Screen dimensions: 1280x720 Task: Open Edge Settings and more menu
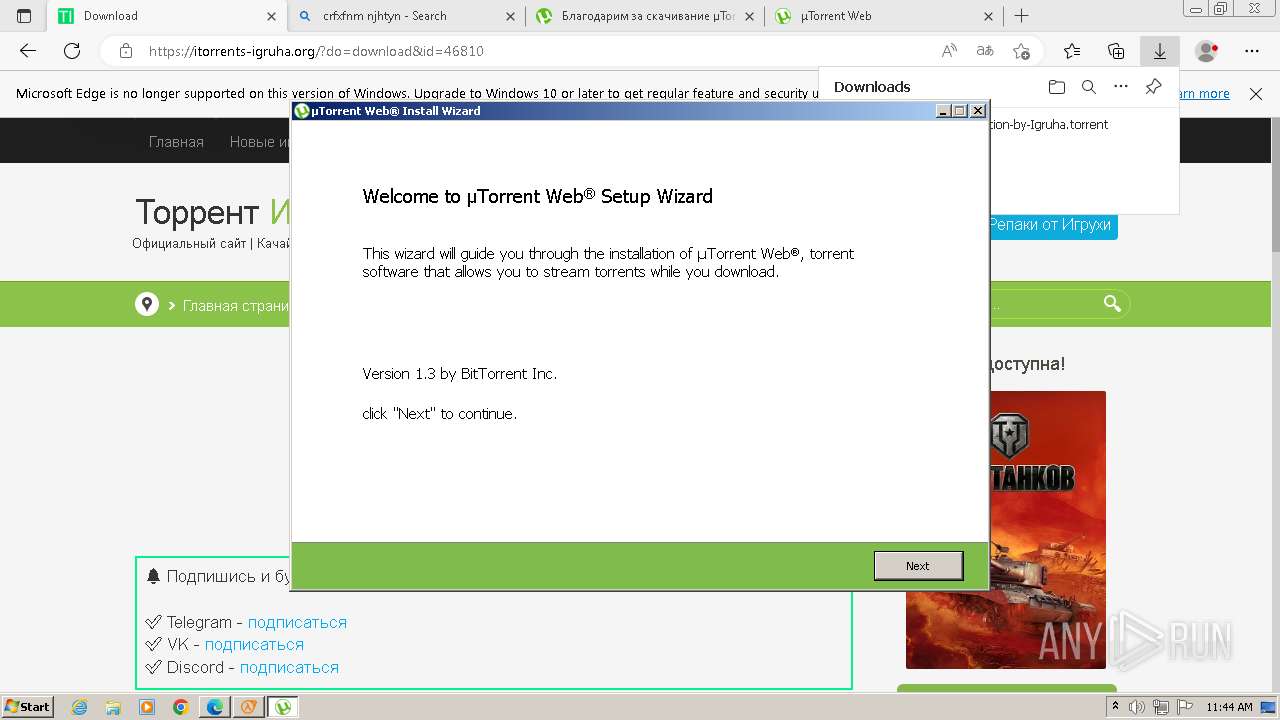coord(1252,51)
